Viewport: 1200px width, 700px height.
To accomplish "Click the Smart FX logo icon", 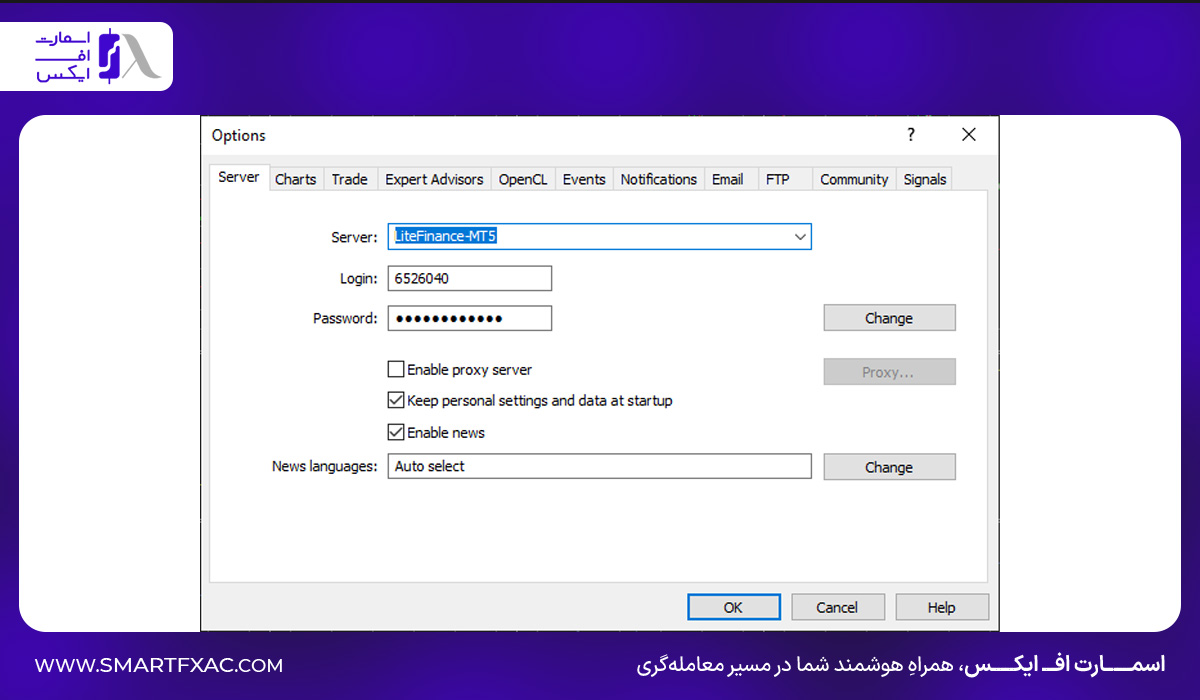I will point(128,56).
